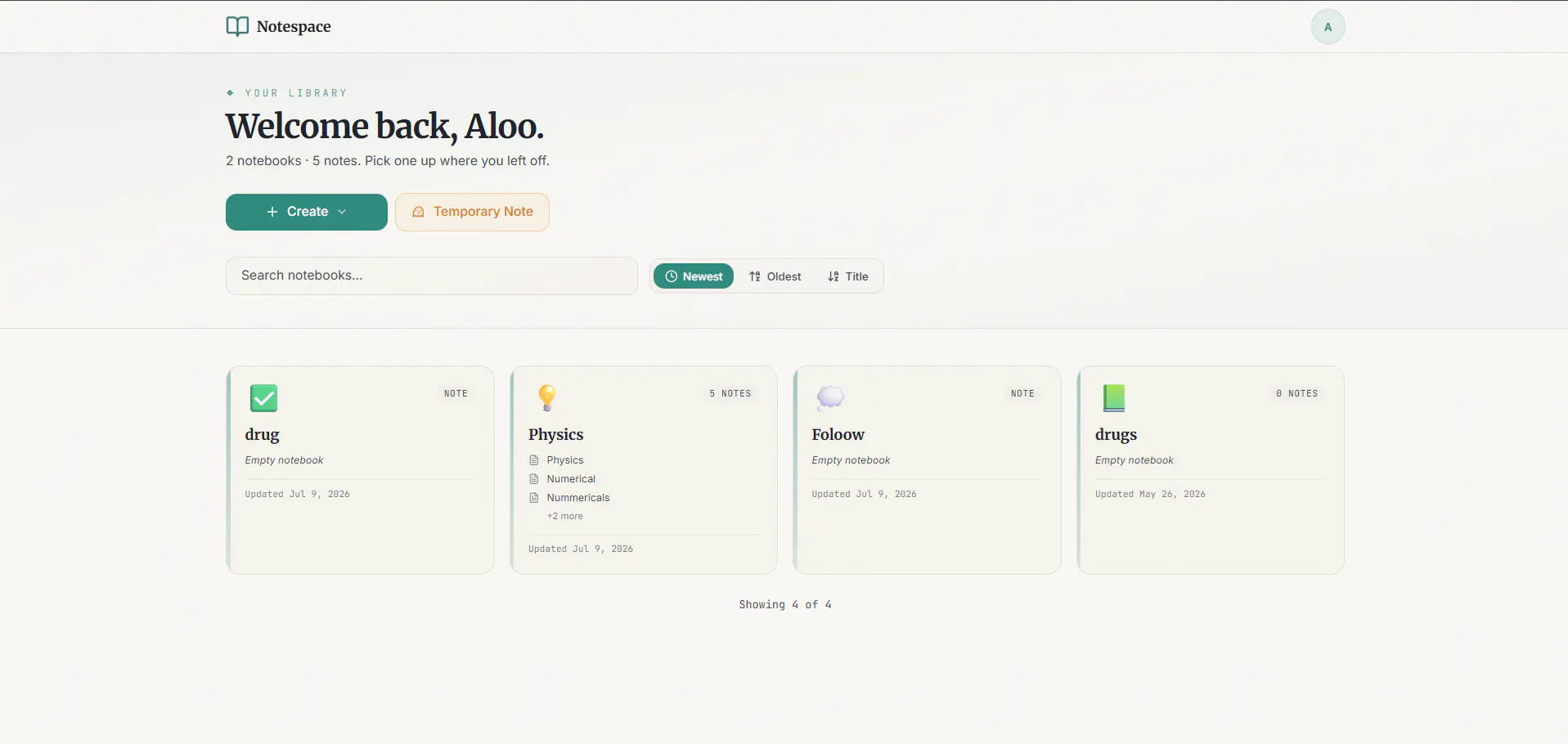The height and width of the screenshot is (744, 1568).
Task: Click Updated May 26, 2026 text
Action: [x=1150, y=494]
